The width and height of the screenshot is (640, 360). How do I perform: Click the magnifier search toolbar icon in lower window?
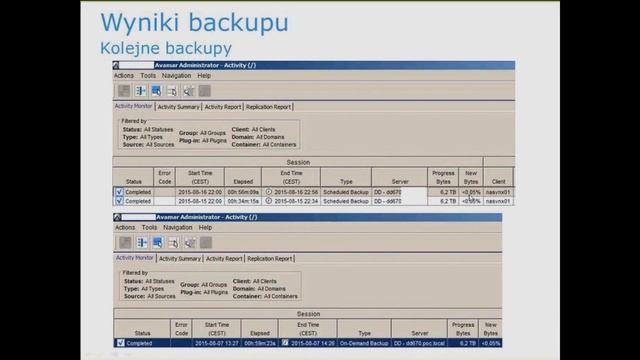point(190,242)
